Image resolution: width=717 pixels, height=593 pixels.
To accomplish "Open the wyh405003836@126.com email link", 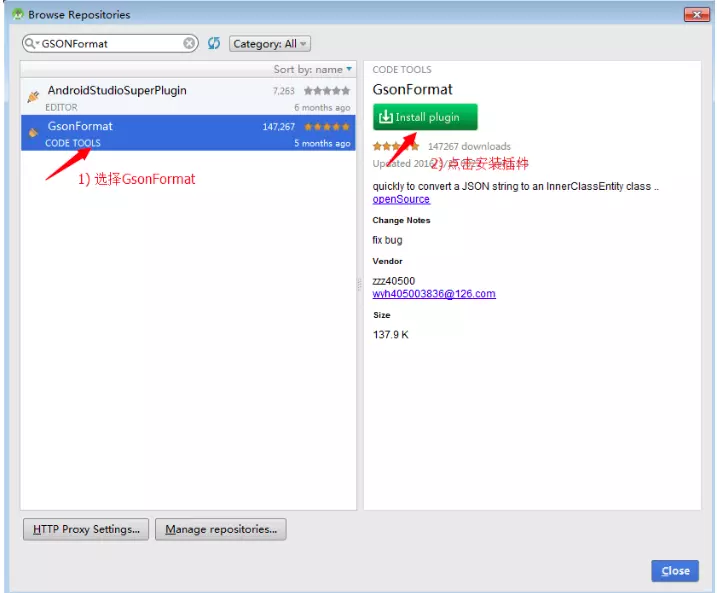I will pyautogui.click(x=434, y=294).
